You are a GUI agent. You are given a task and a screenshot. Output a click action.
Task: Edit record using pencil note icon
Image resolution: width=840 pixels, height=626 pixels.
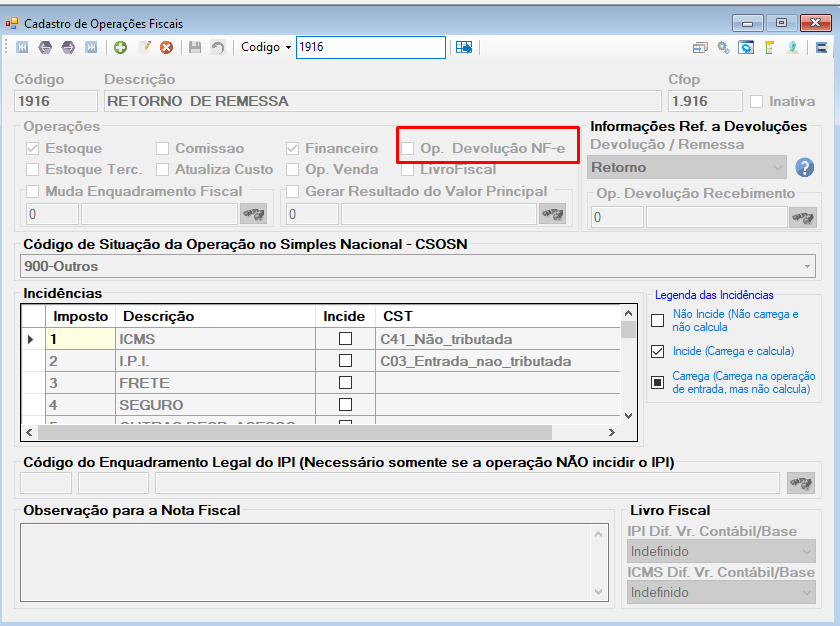point(145,48)
